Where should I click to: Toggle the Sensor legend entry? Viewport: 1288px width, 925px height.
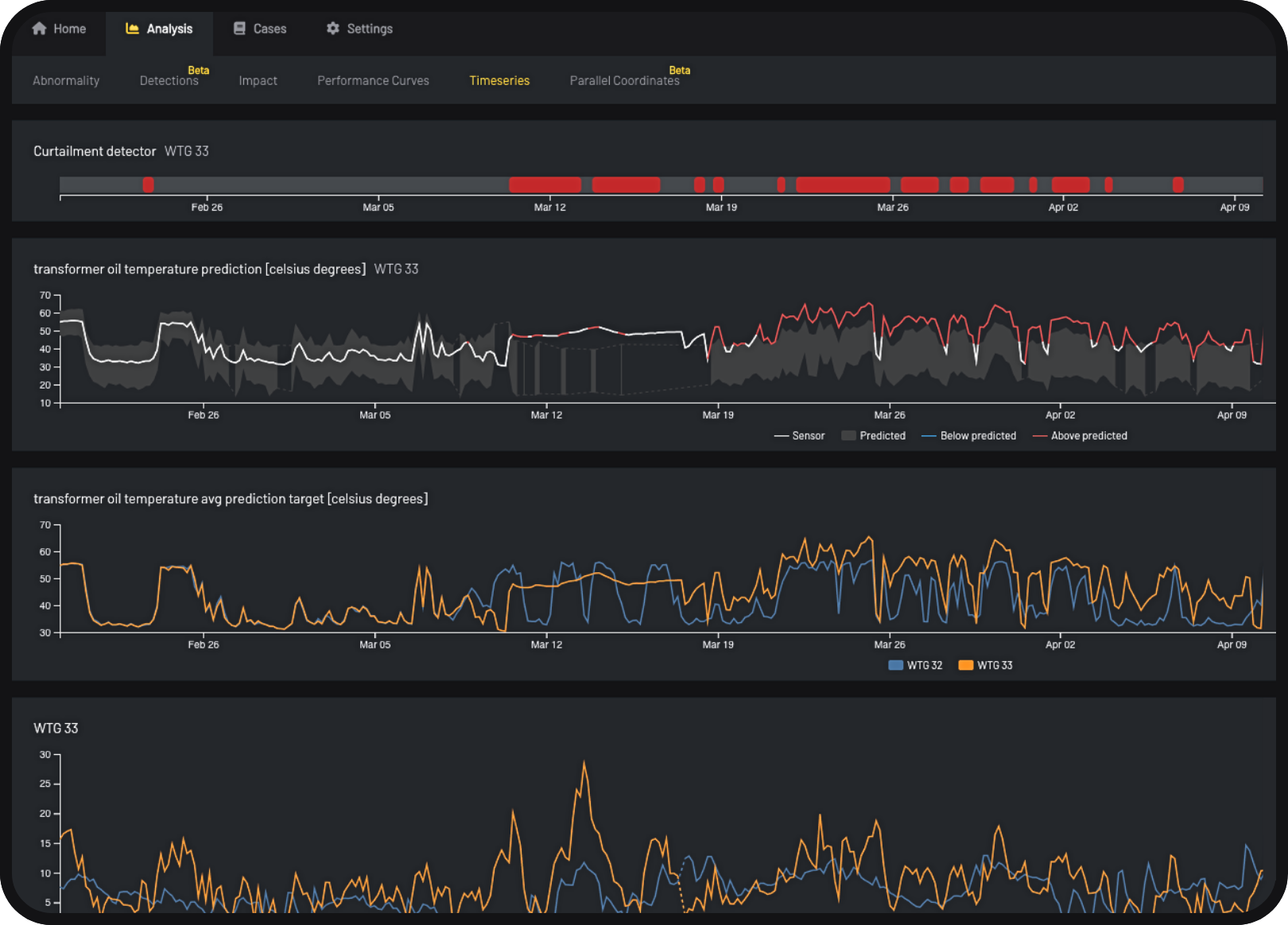pos(800,435)
